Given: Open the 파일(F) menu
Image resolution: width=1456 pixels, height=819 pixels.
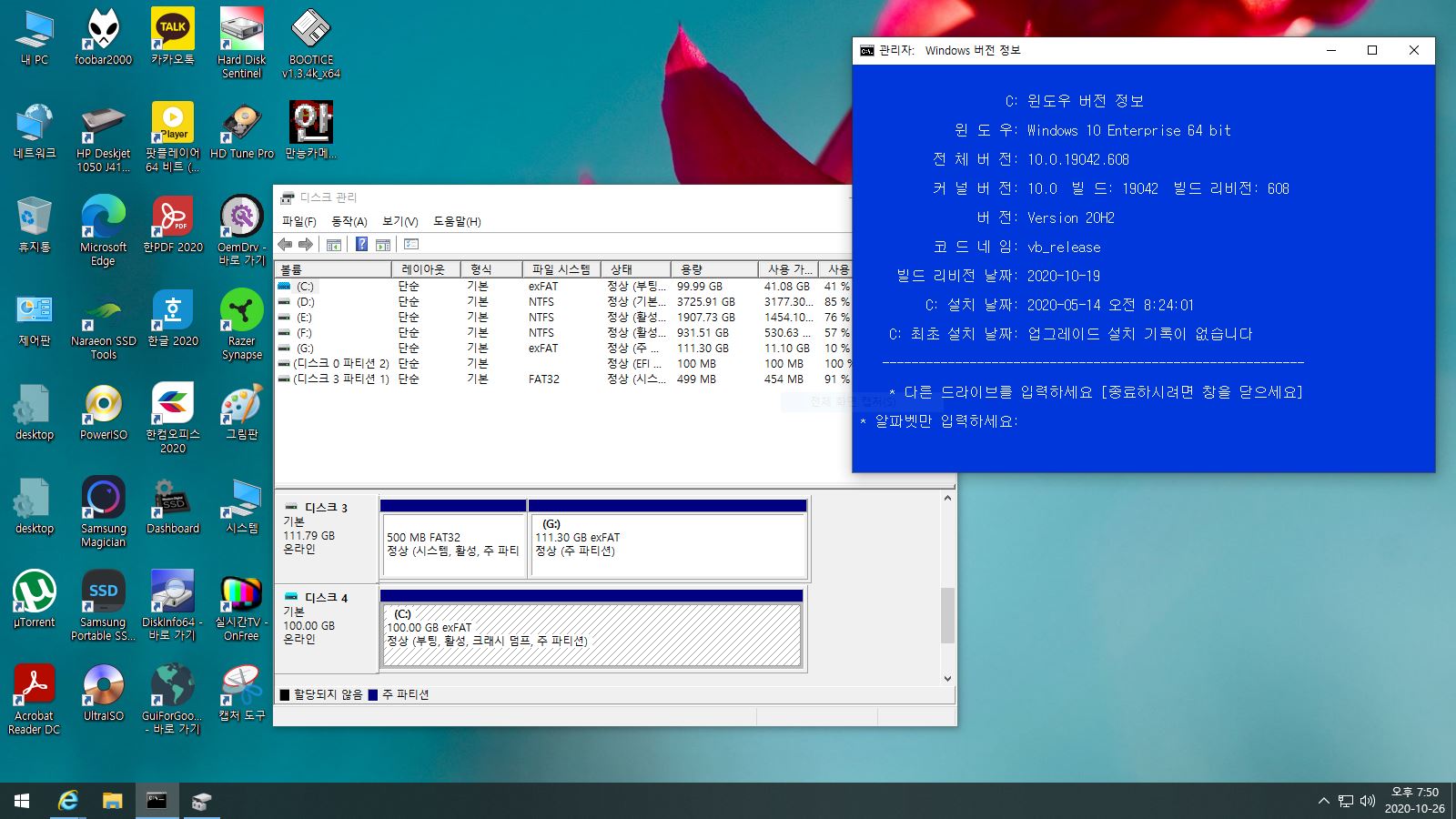Looking at the screenshot, I should (299, 221).
